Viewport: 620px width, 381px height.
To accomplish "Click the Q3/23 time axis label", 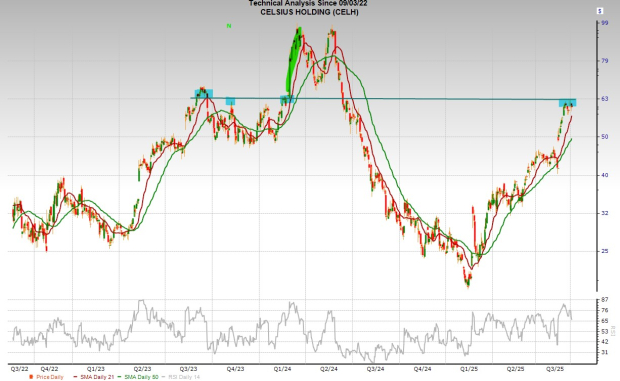I will click(x=189, y=369).
